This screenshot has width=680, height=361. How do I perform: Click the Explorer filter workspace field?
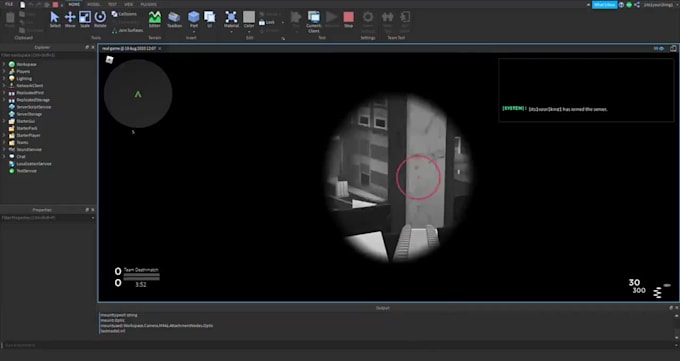48,55
